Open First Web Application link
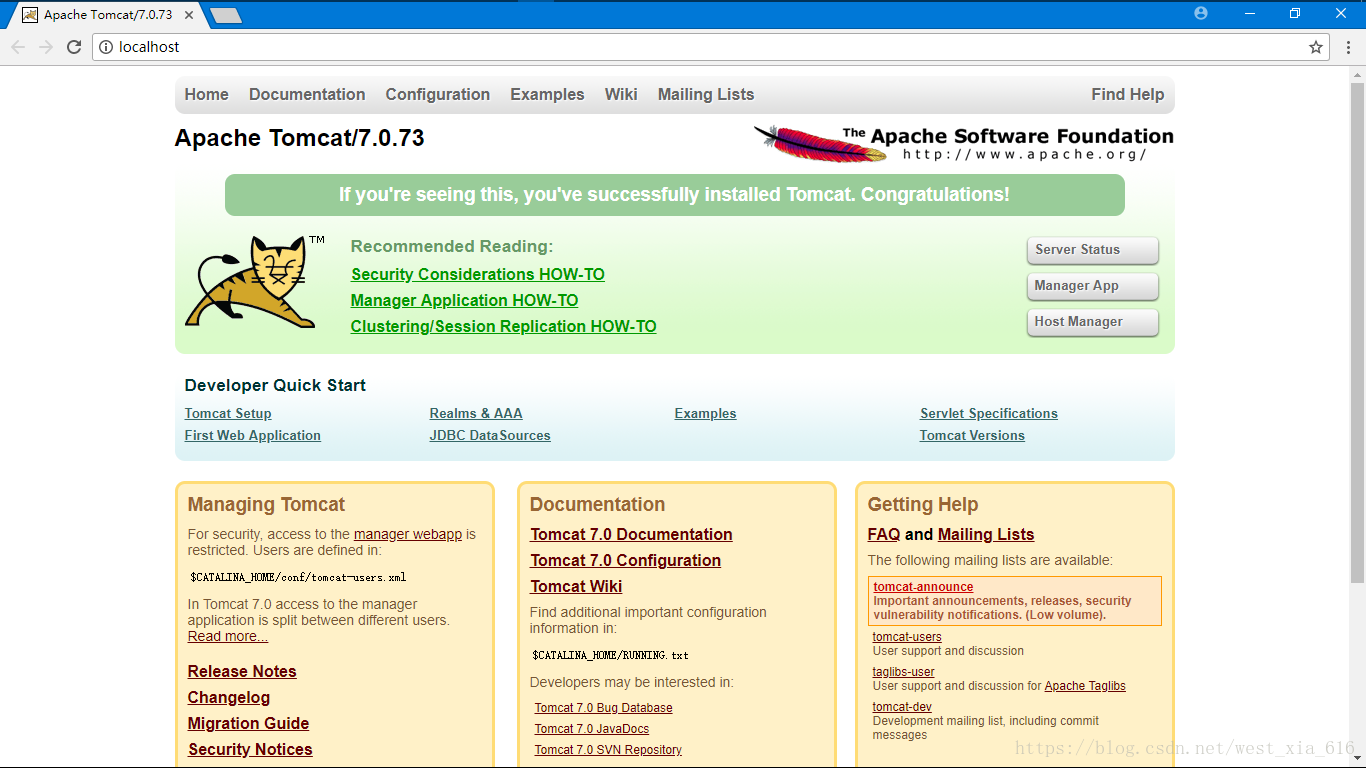 click(253, 435)
